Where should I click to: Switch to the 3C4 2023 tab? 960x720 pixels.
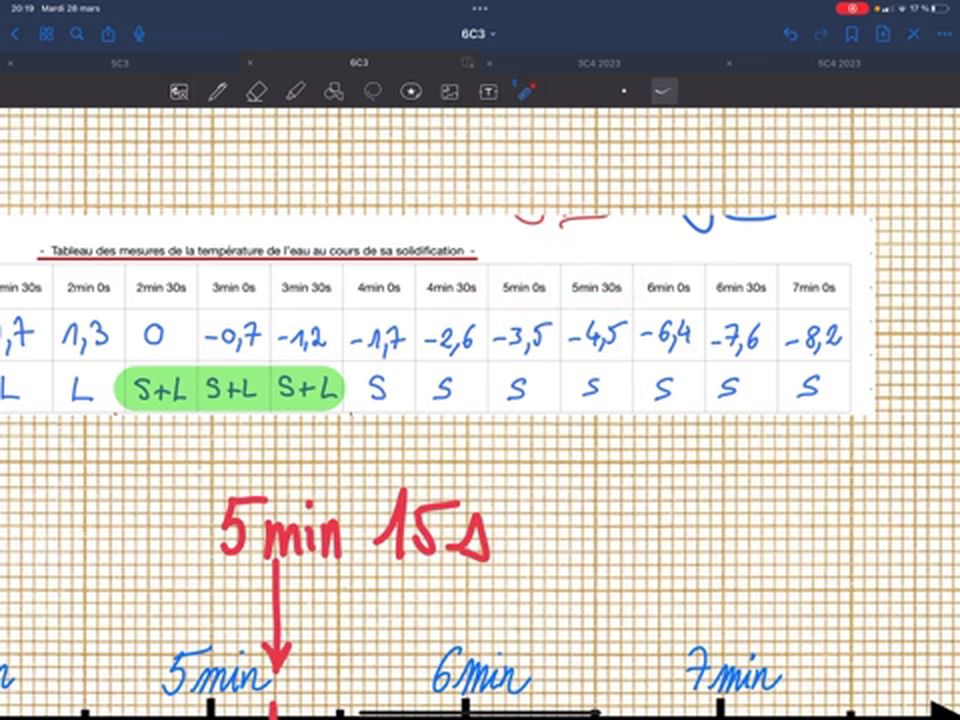[x=599, y=63]
